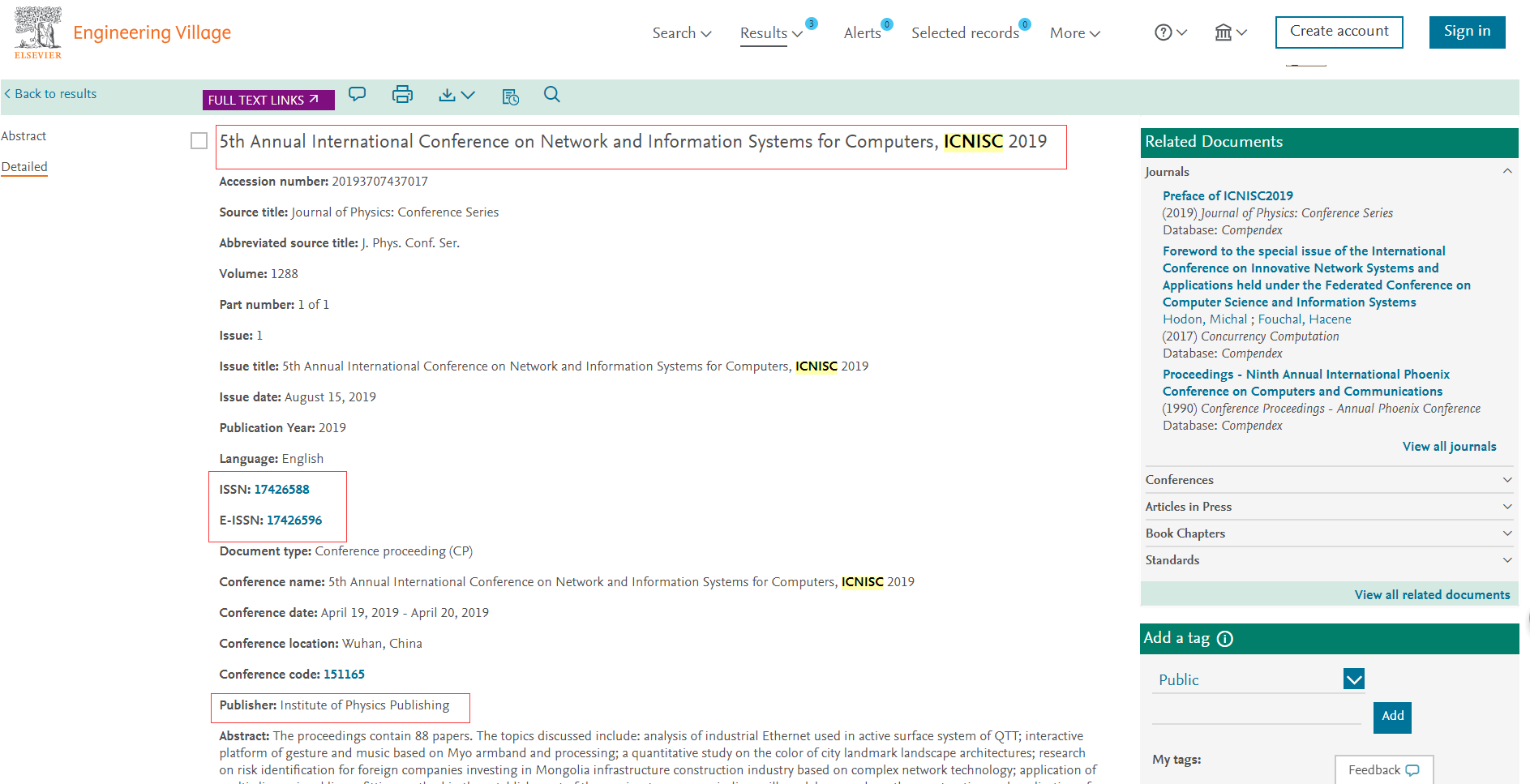Expand the Conferences section
Image resolution: width=1530 pixels, height=784 pixels.
pyautogui.click(x=1507, y=480)
